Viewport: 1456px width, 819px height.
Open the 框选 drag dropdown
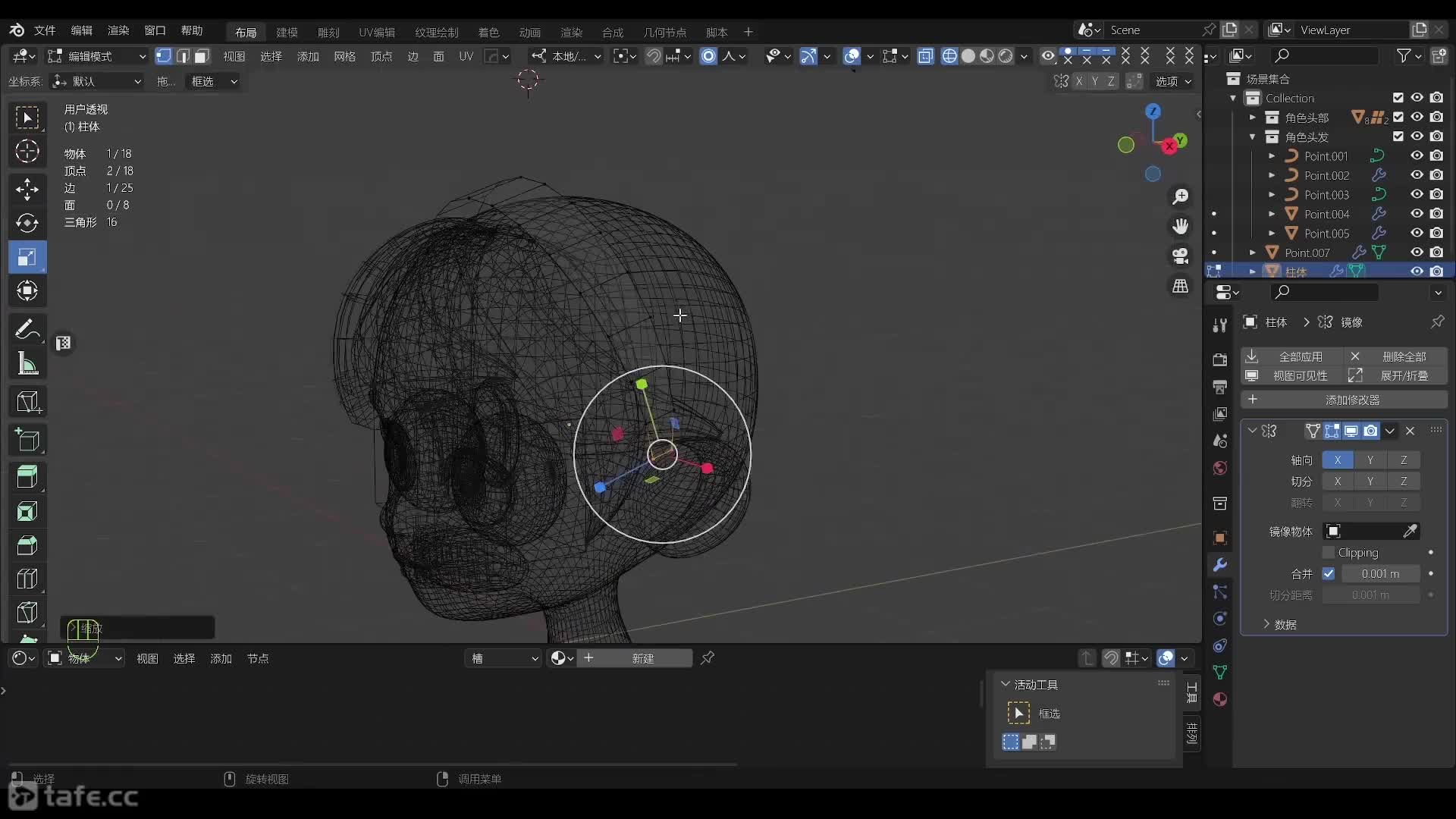point(212,81)
